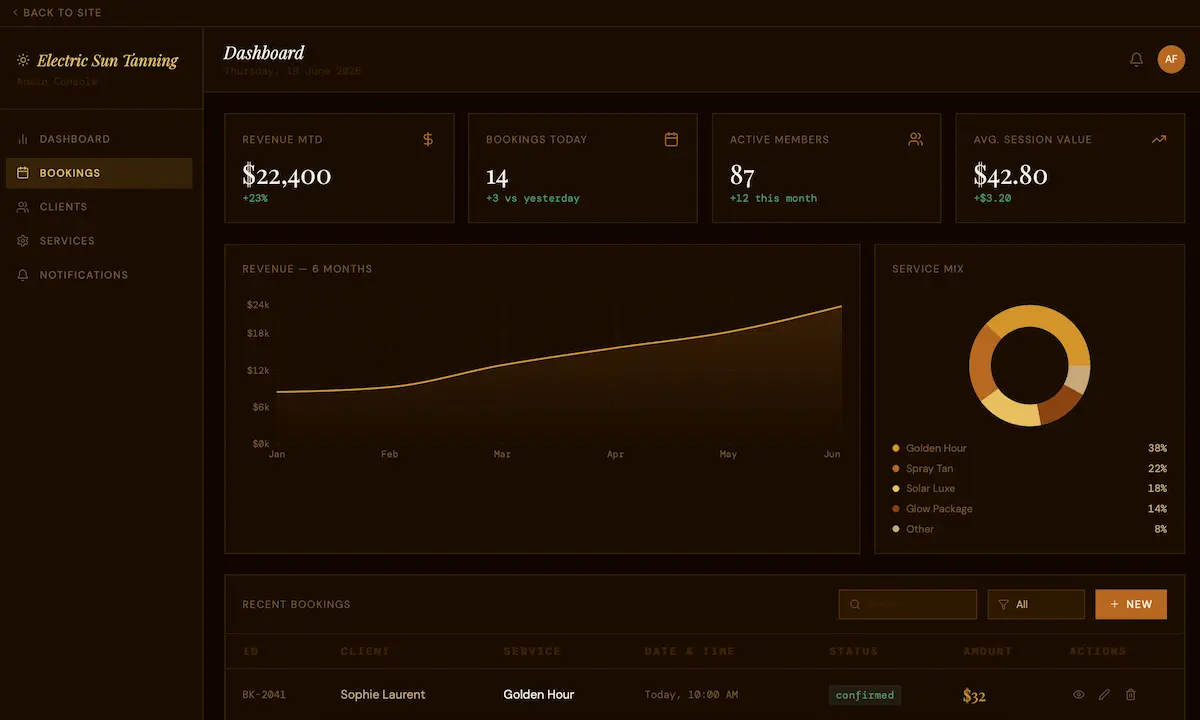Viewport: 1200px width, 720px height.
Task: Click the $42.80 session value
Action: [1011, 176]
